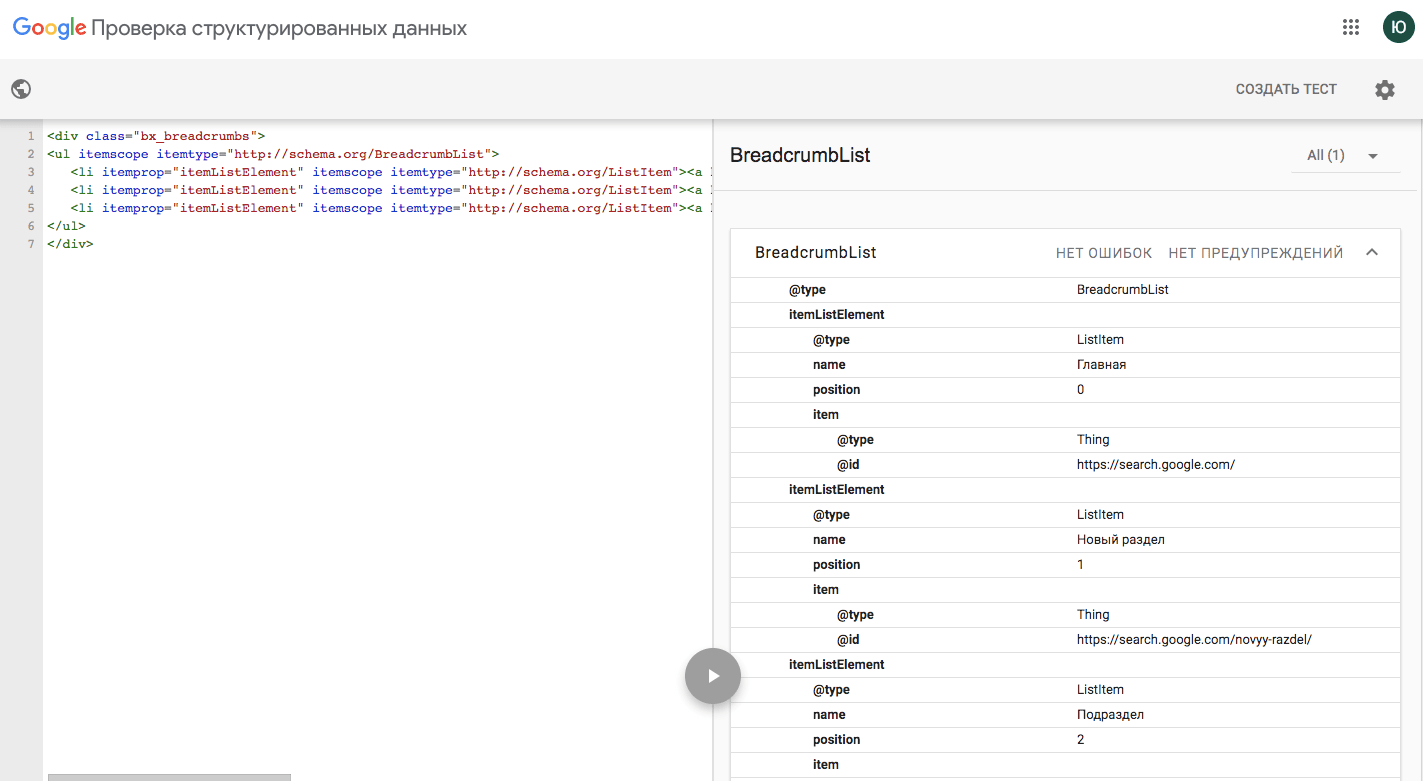This screenshot has width=1423, height=781.
Task: Click the Google logo
Action: click(49, 29)
